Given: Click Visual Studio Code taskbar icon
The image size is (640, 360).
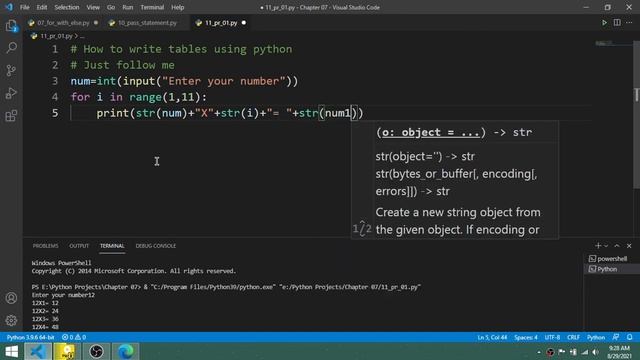Looking at the screenshot, I should [38, 351].
